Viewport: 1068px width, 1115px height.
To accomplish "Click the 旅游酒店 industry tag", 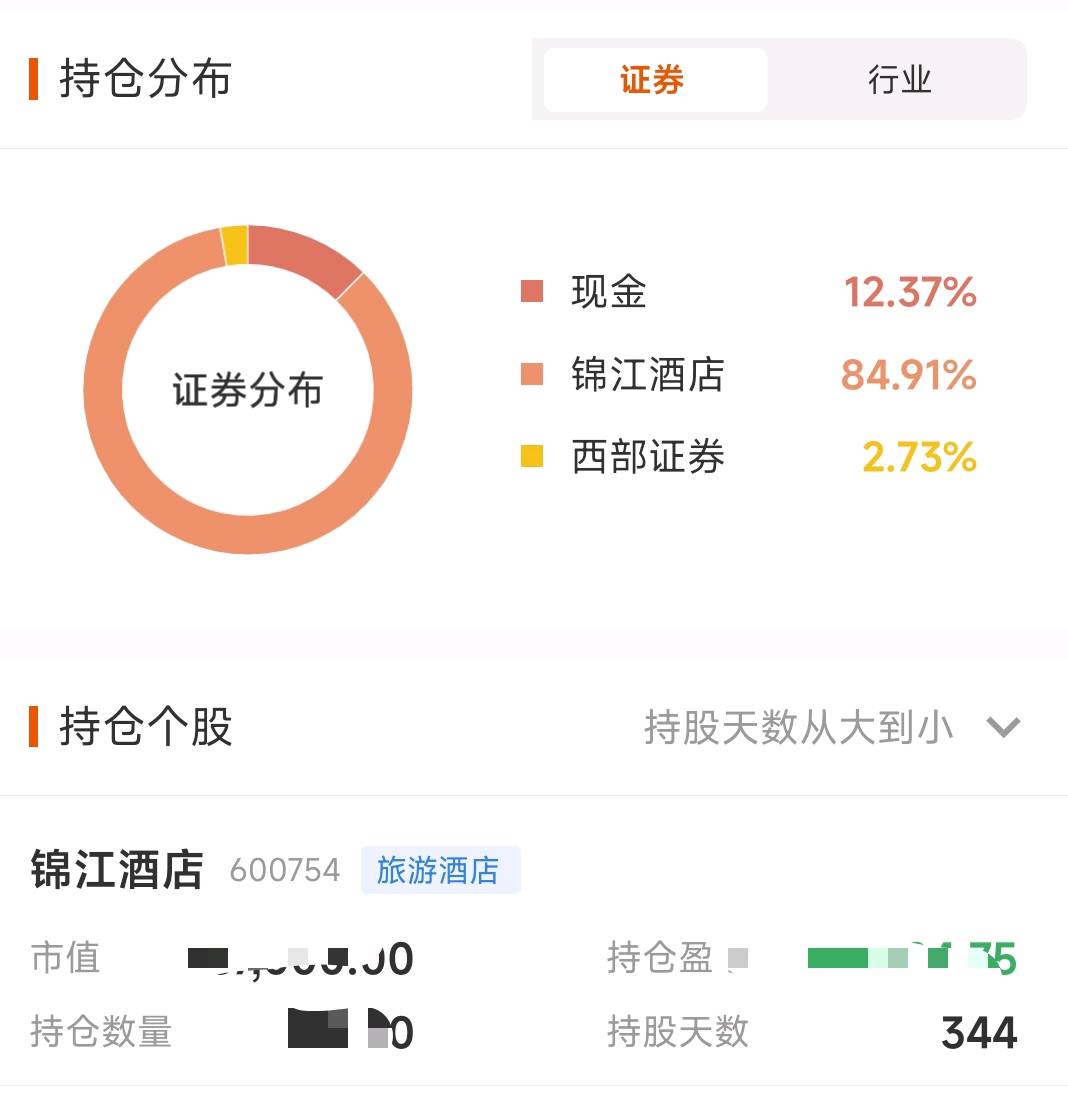I will (440, 870).
